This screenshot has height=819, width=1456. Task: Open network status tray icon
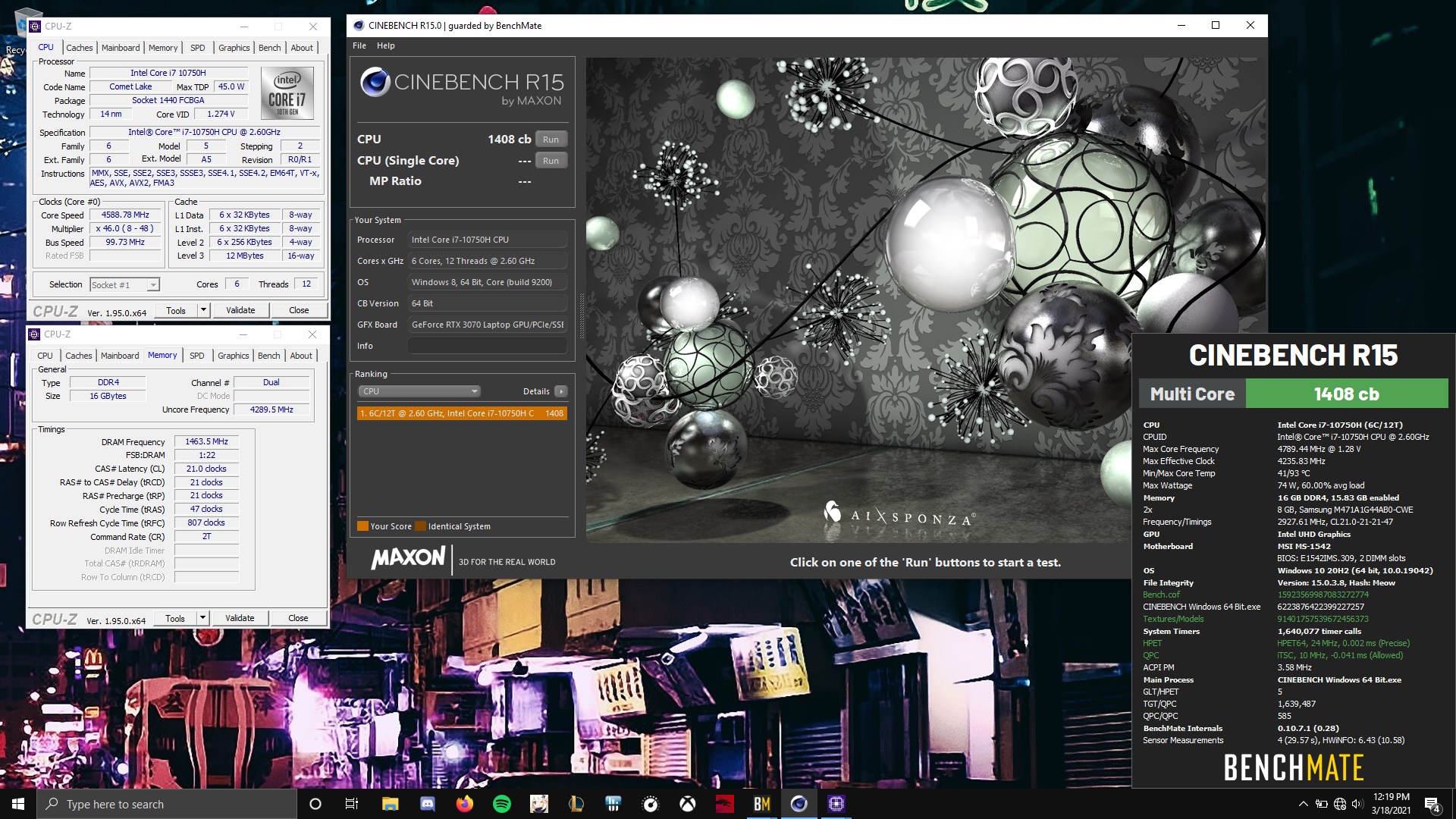click(1340, 804)
